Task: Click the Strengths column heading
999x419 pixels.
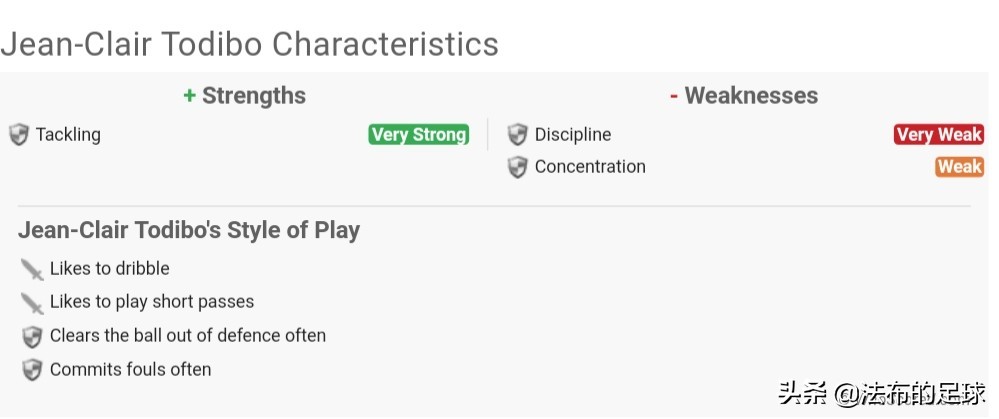Action: (245, 96)
